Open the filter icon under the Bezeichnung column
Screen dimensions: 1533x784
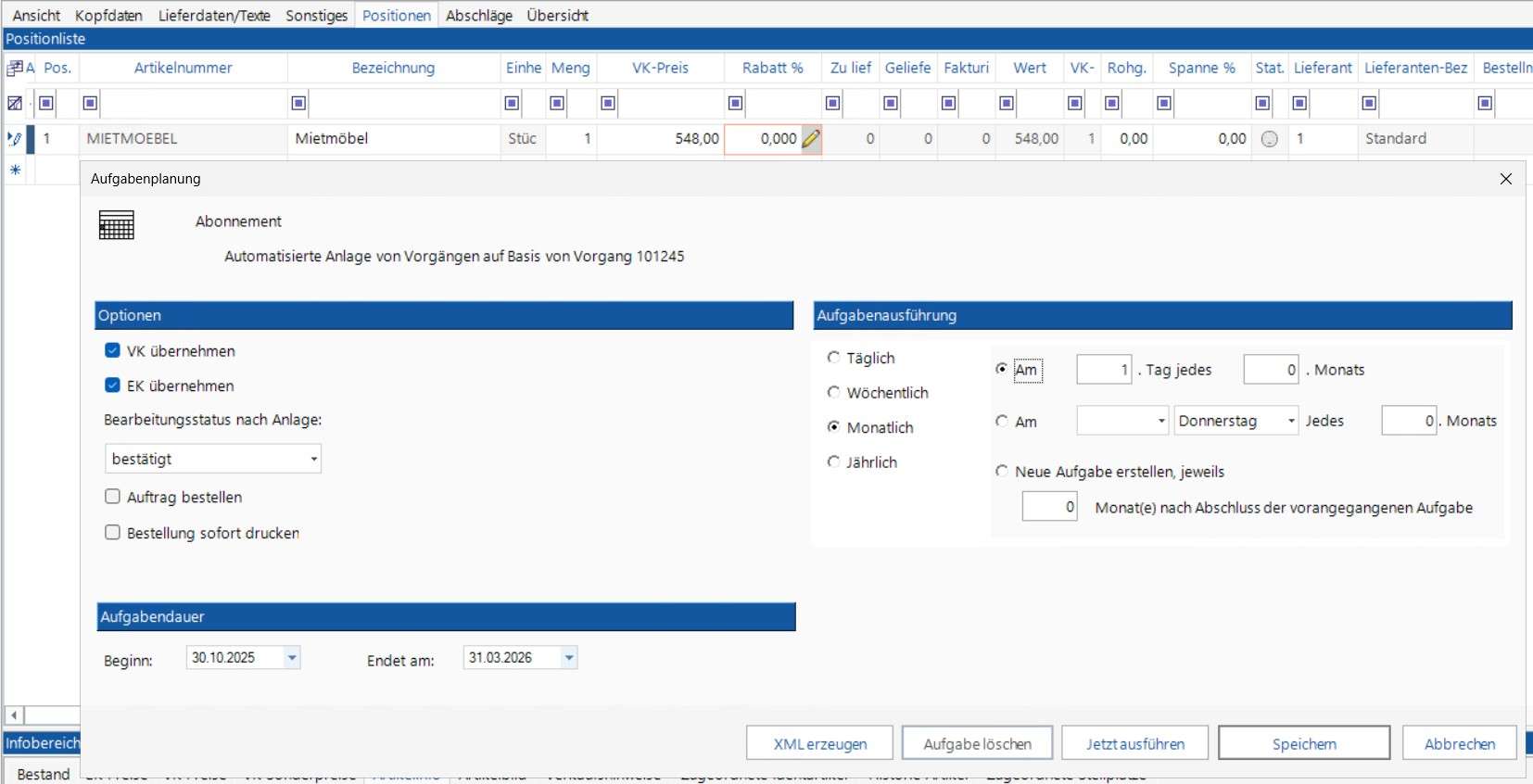point(298,103)
